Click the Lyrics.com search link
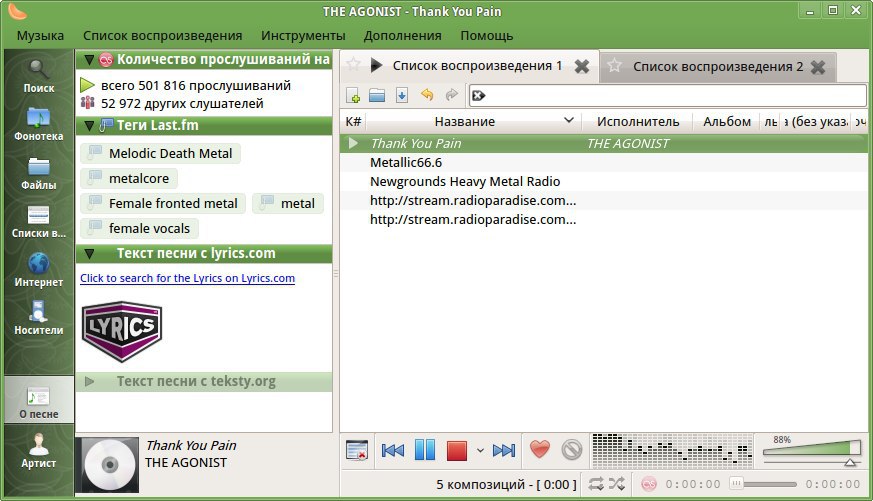Image resolution: width=873 pixels, height=501 pixels. click(x=188, y=278)
